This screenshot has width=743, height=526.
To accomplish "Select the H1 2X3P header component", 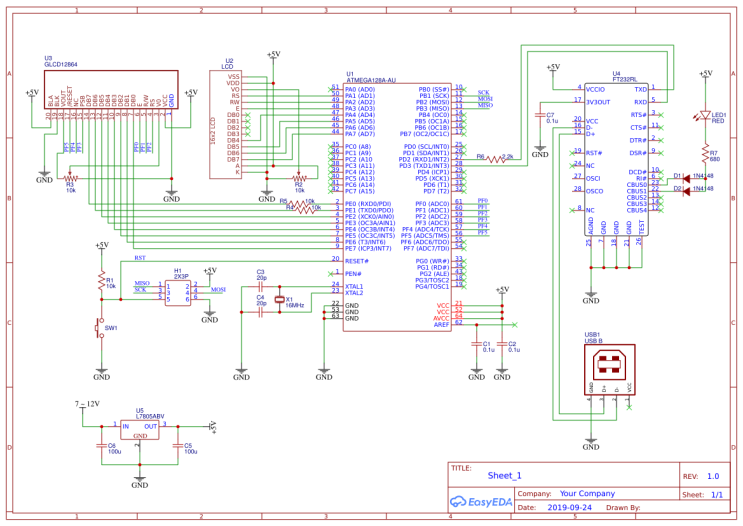I will (x=178, y=293).
